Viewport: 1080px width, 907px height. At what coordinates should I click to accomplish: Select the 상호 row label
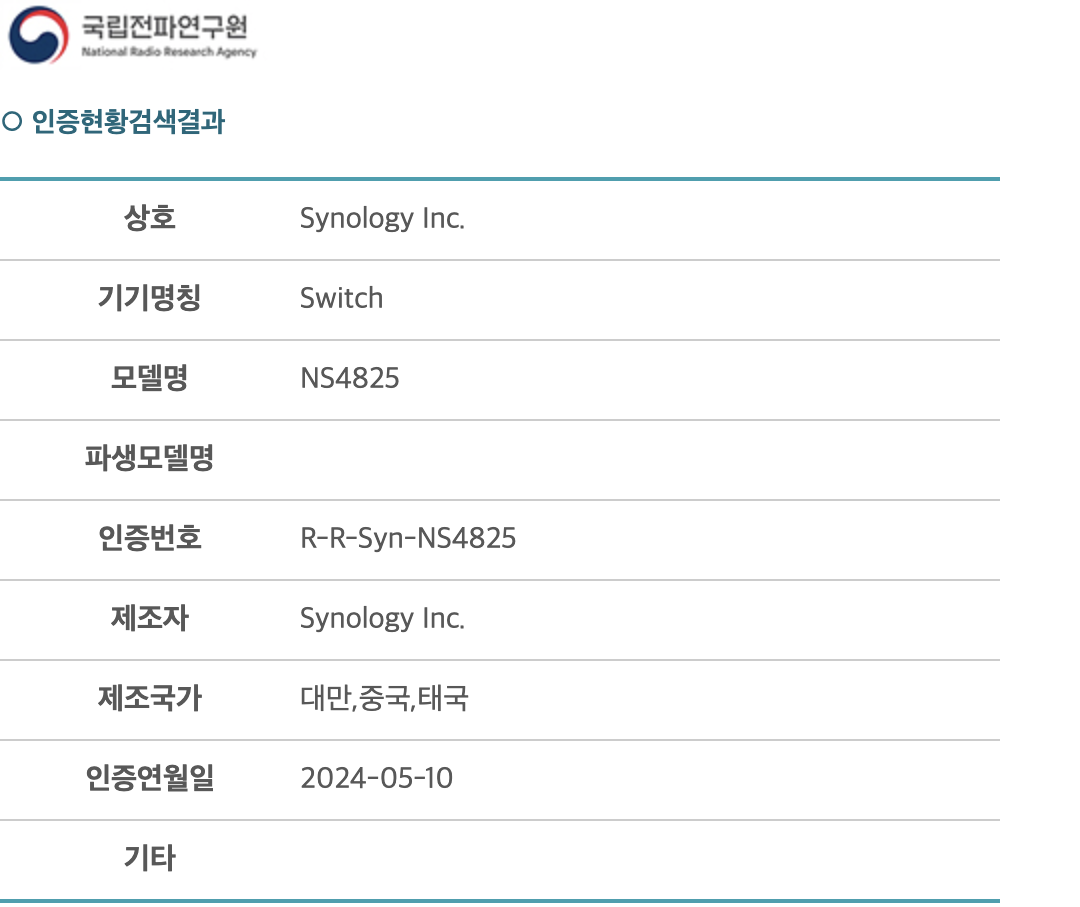pyautogui.click(x=149, y=218)
